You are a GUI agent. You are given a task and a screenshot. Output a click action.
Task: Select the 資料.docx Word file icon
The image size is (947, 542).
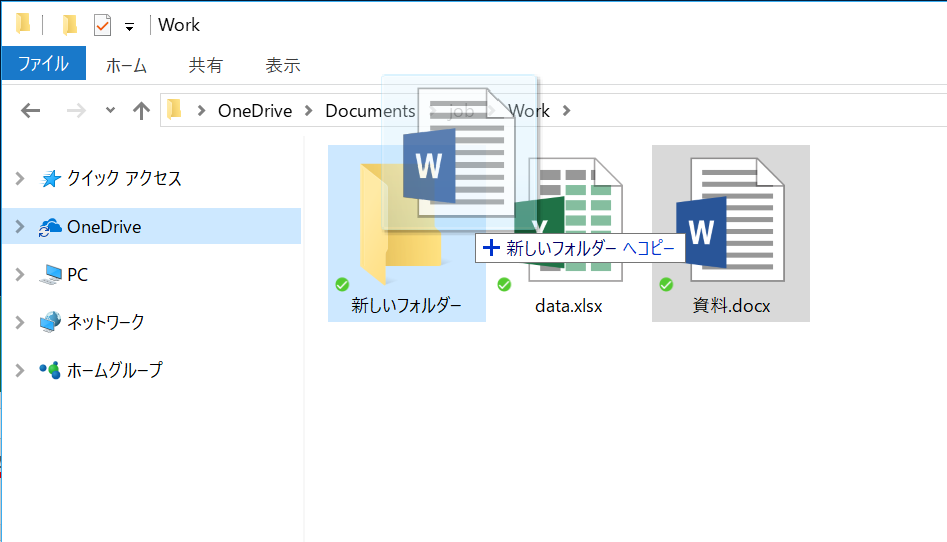[730, 220]
